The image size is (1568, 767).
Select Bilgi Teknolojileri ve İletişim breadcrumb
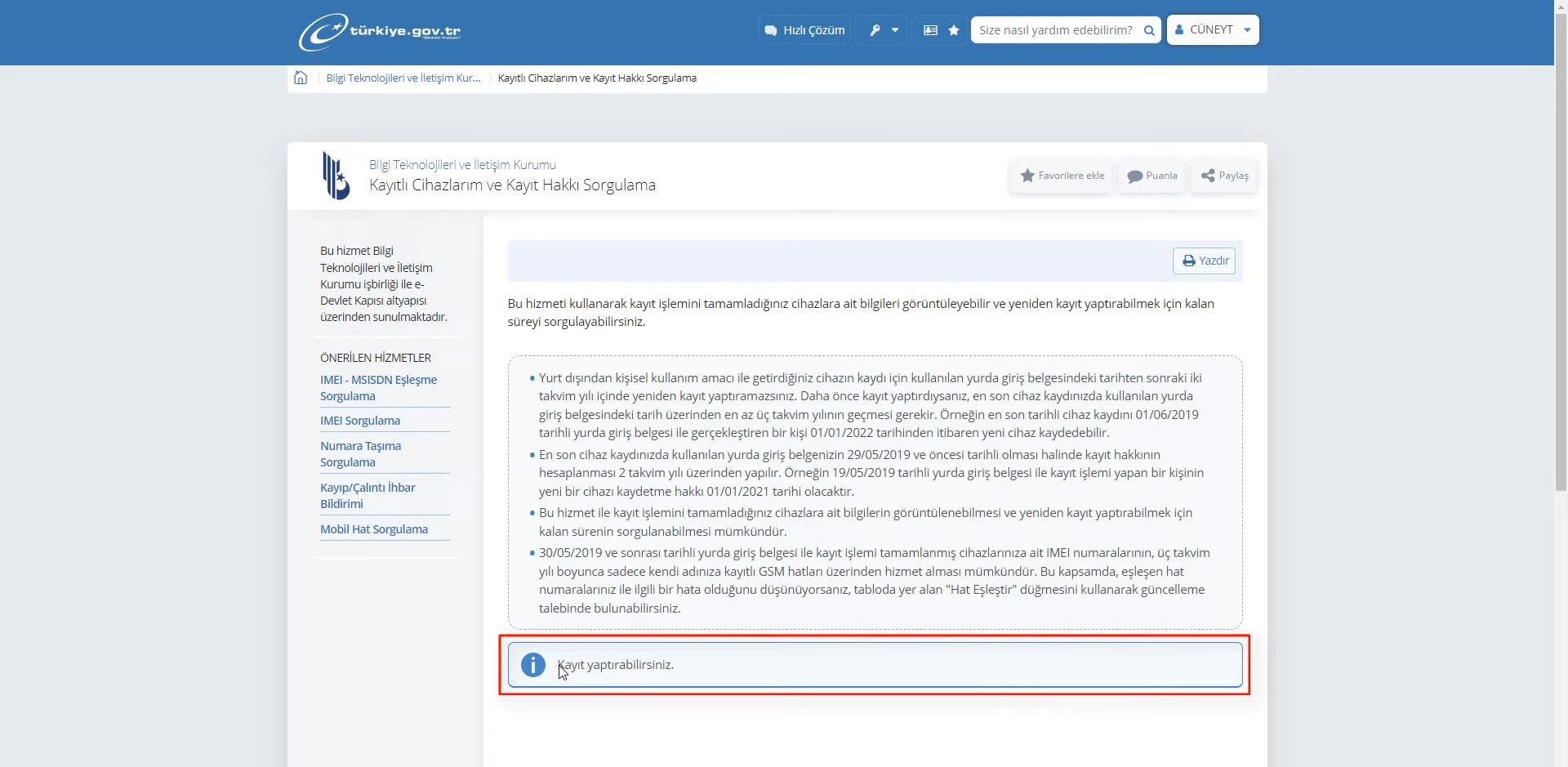[403, 78]
